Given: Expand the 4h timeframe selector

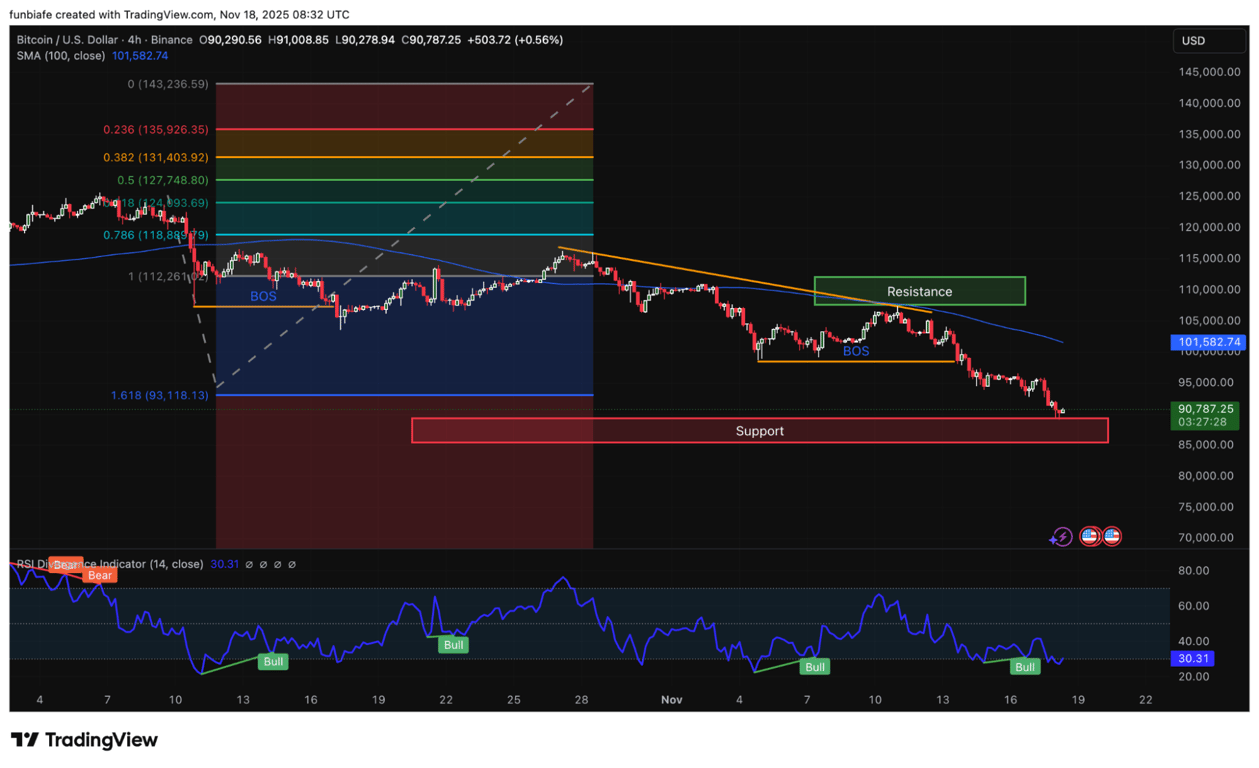Looking at the screenshot, I should coord(134,40).
